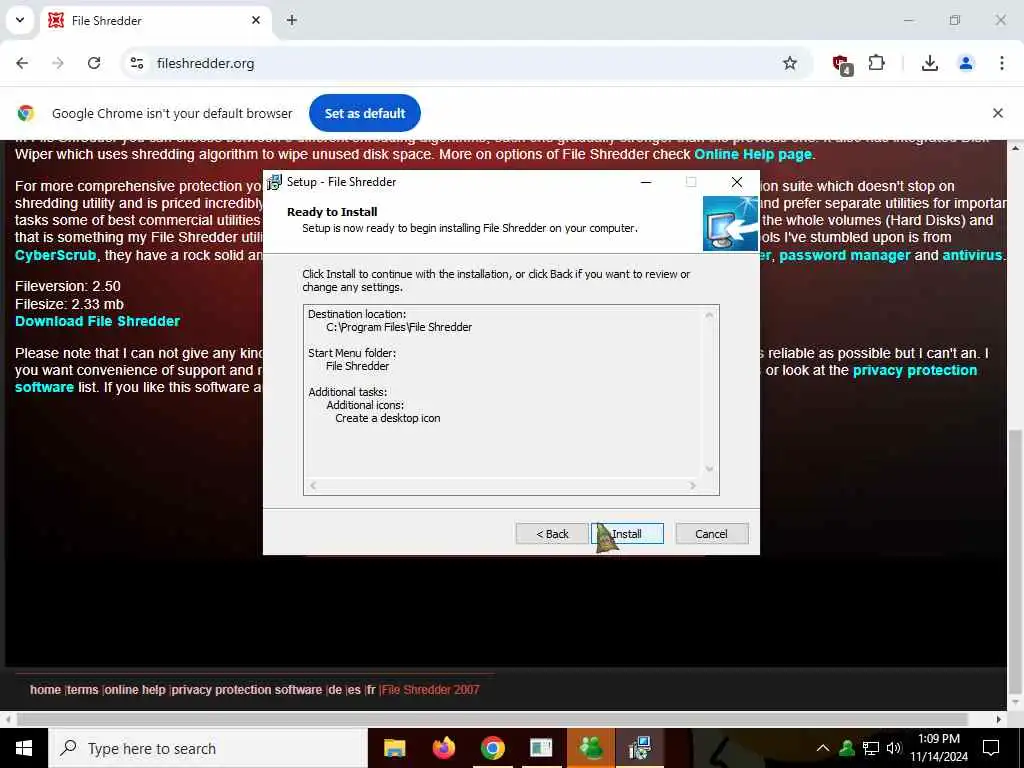Open the online help footer link
The width and height of the screenshot is (1024, 768).
(x=135, y=690)
